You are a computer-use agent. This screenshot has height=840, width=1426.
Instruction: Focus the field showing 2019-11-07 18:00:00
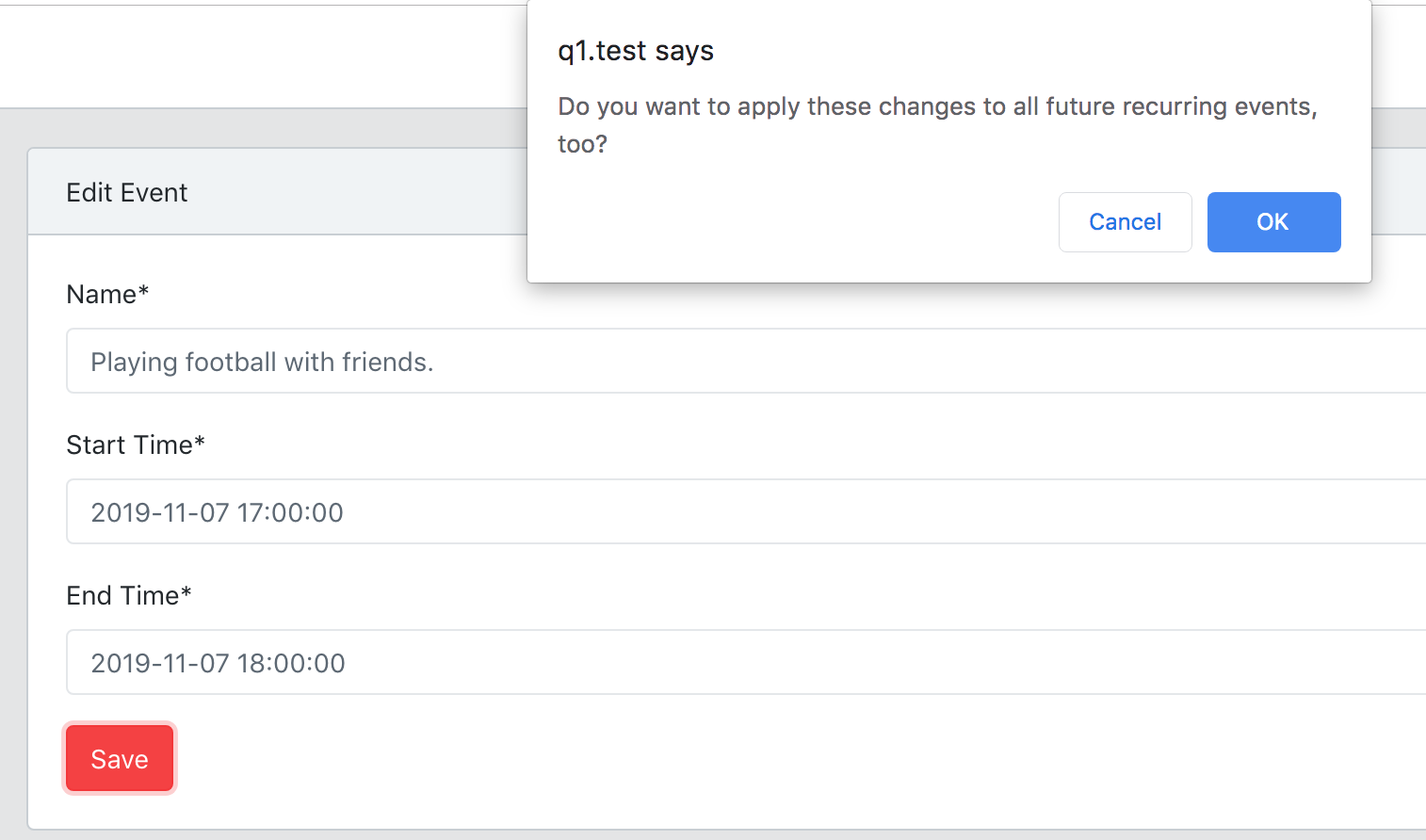coord(377,662)
